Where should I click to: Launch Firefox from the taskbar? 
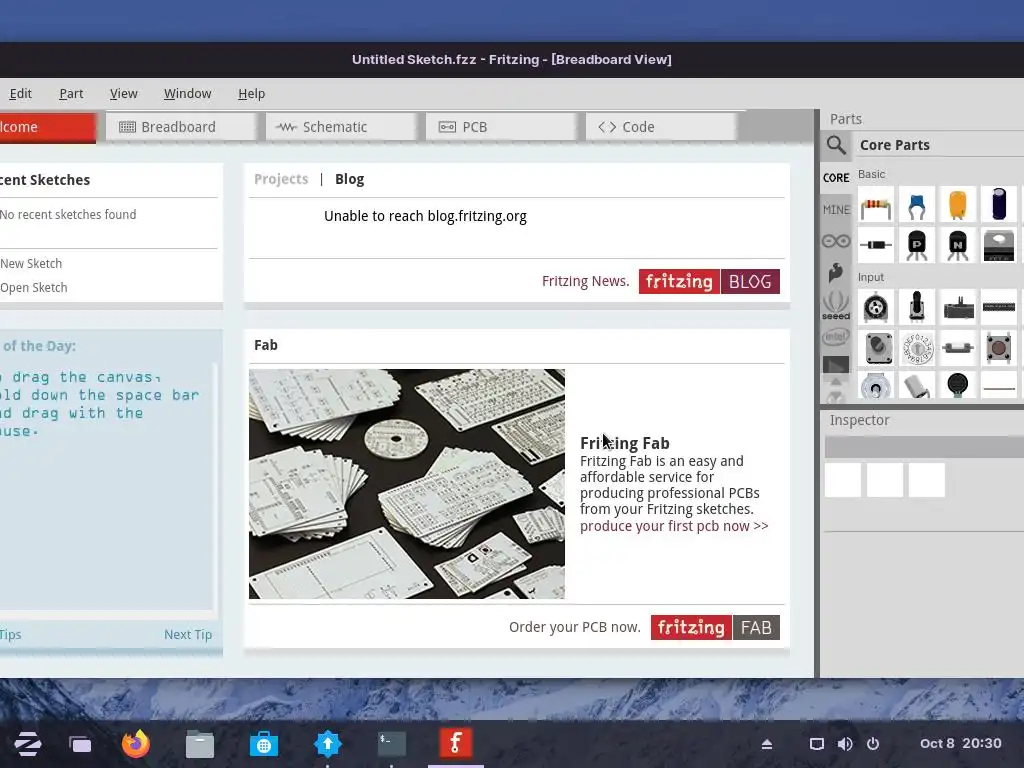pyautogui.click(x=136, y=744)
